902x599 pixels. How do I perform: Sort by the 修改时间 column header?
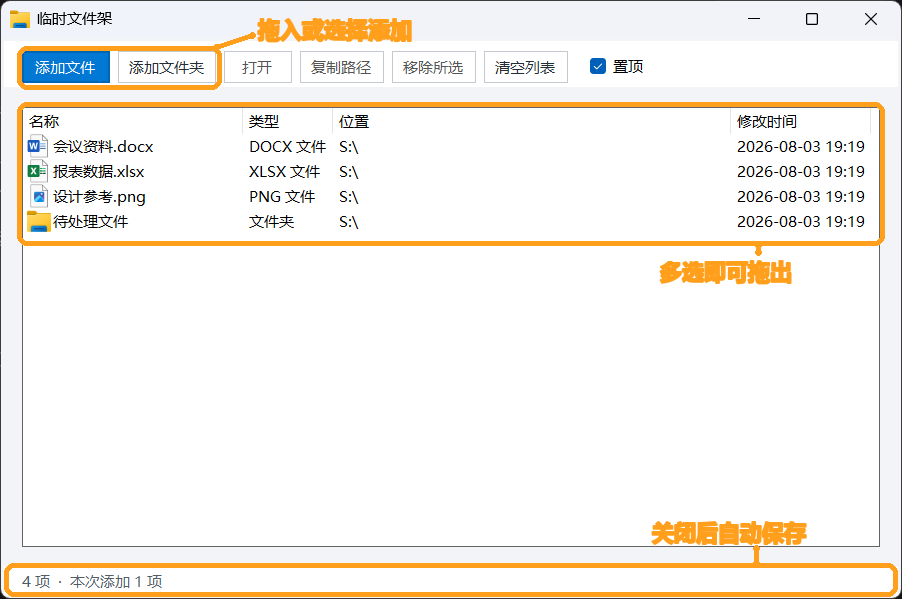point(801,121)
